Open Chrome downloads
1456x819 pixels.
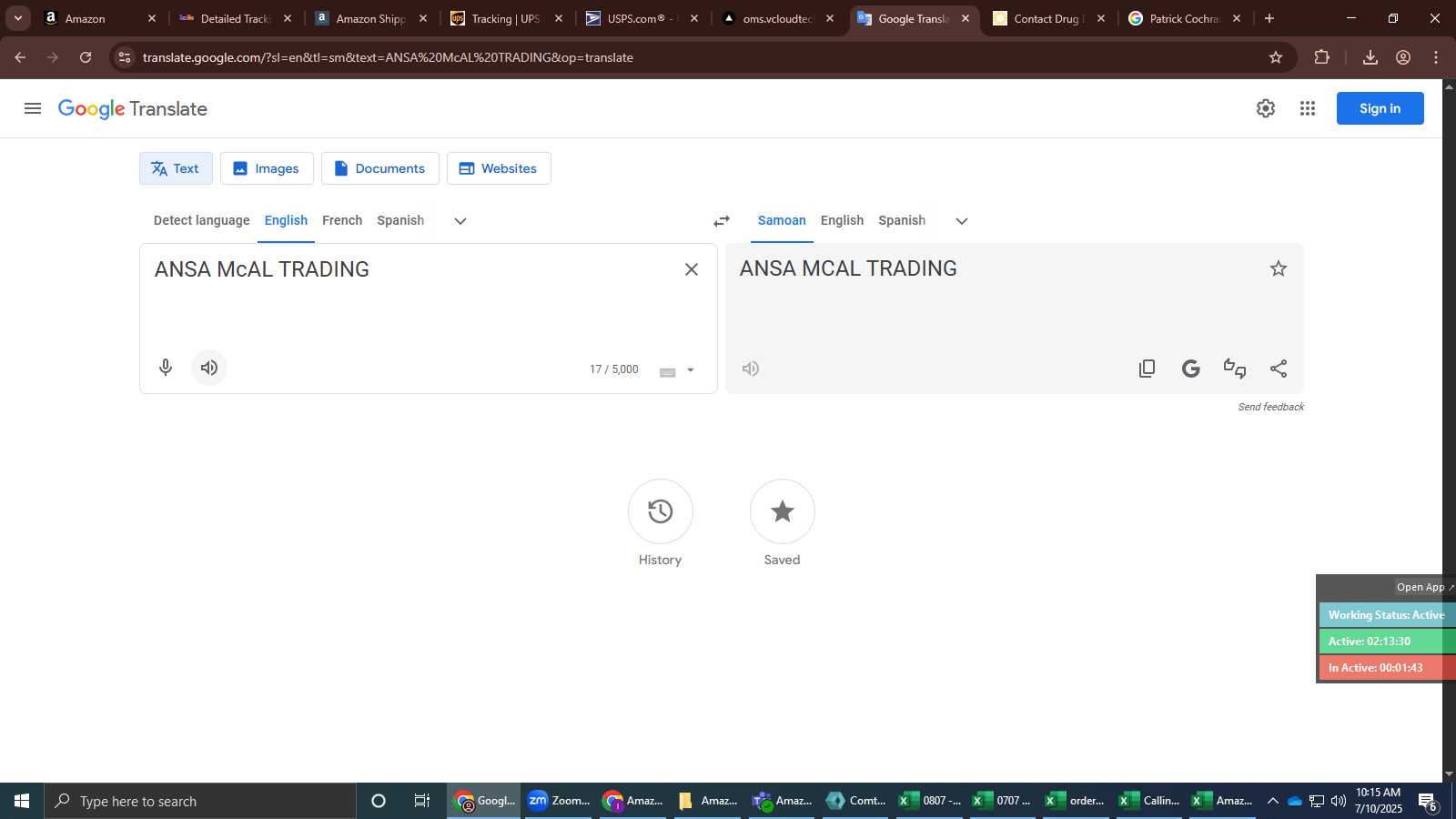[1370, 57]
